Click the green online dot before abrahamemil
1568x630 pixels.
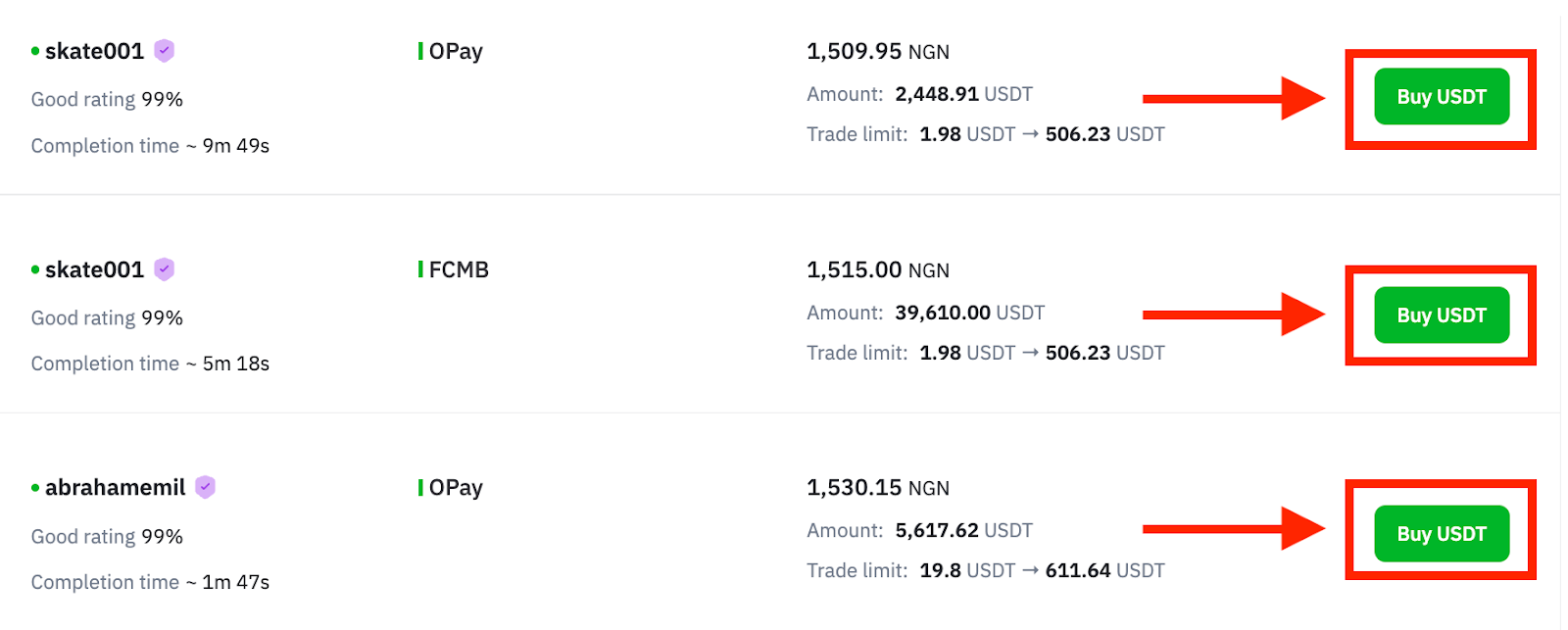click(35, 488)
